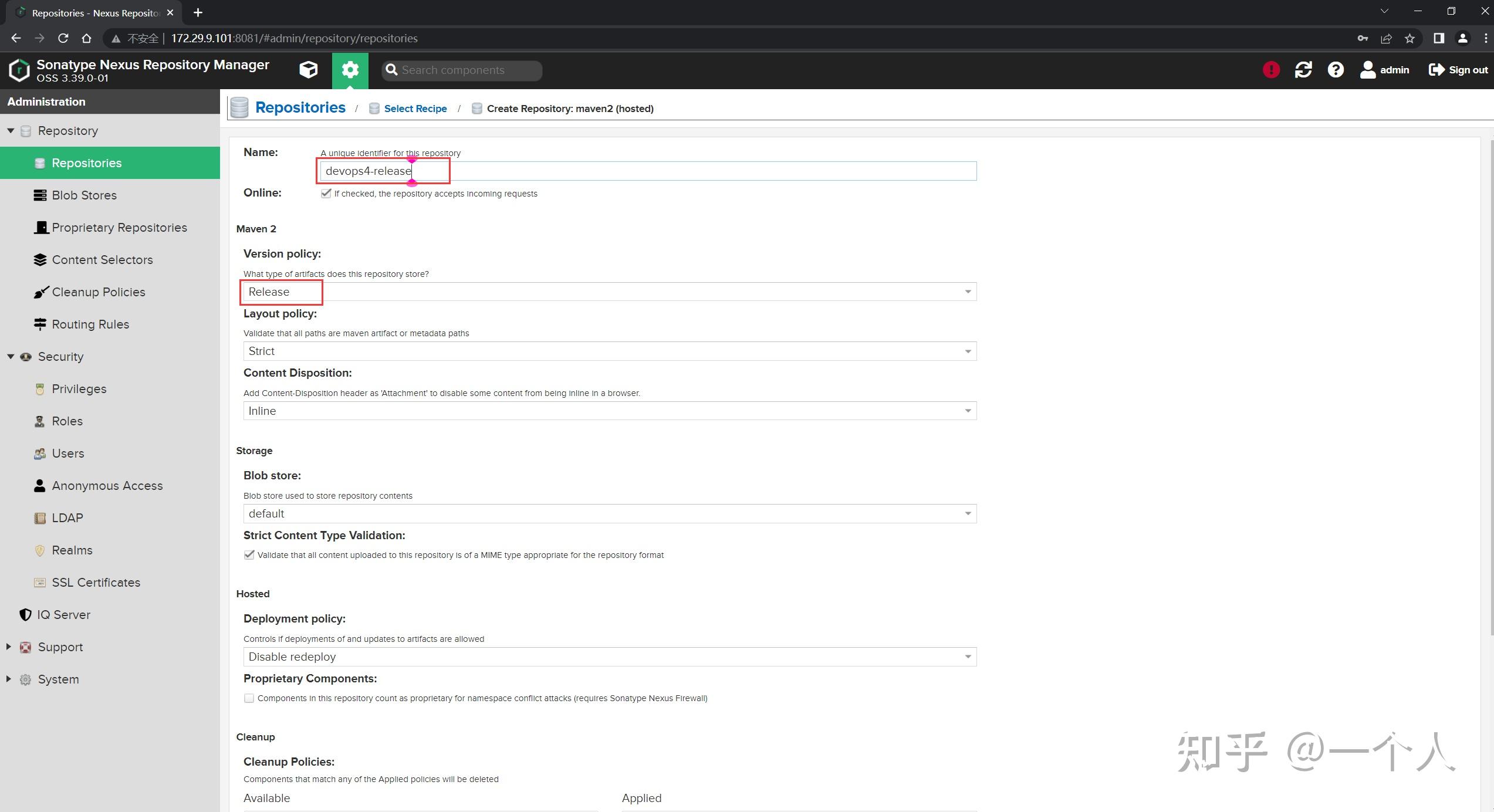The width and height of the screenshot is (1494, 812).
Task: Open the Version policy dropdown
Action: click(968, 292)
